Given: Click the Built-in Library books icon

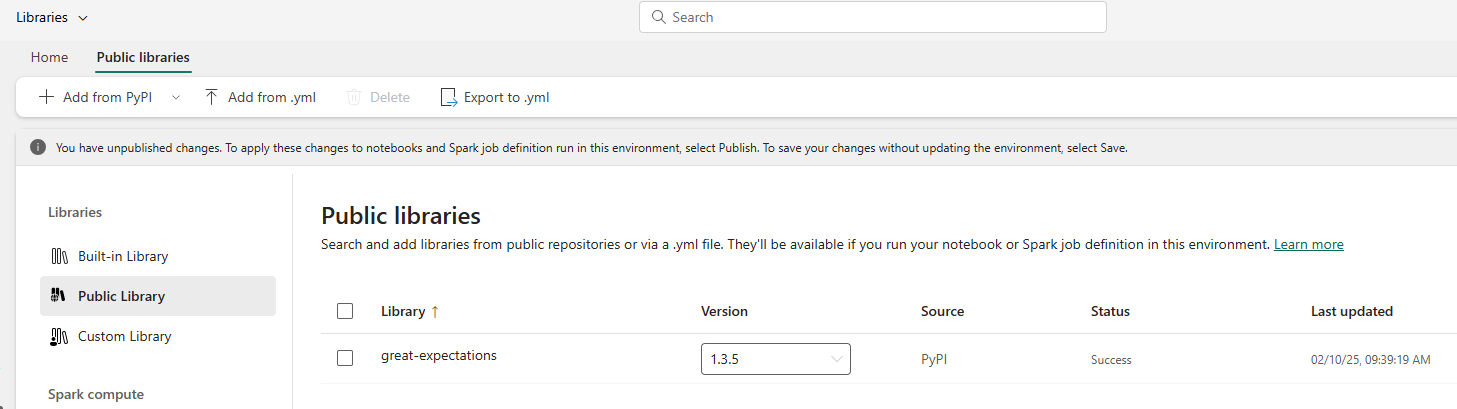Looking at the screenshot, I should pyautogui.click(x=59, y=256).
